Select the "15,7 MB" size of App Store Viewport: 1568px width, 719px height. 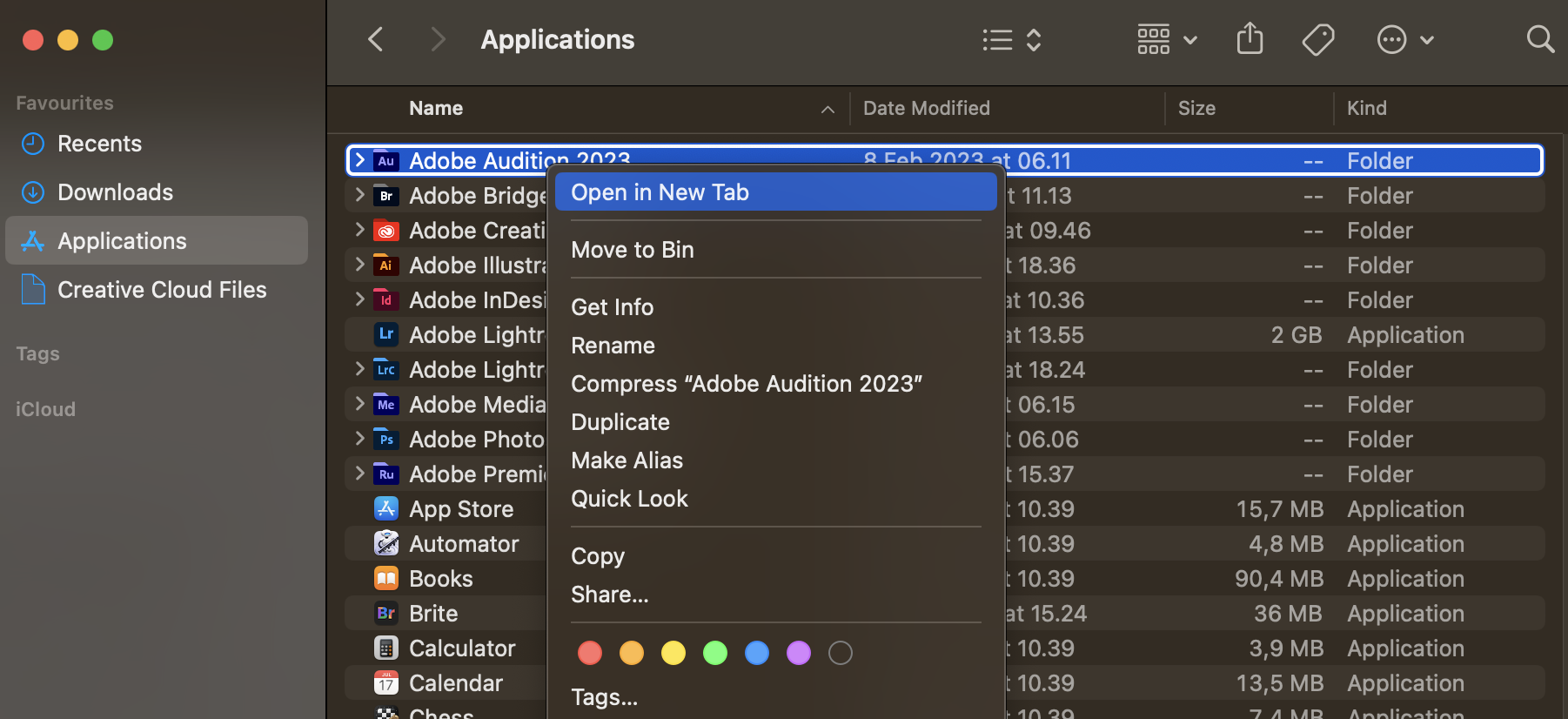tap(1279, 509)
